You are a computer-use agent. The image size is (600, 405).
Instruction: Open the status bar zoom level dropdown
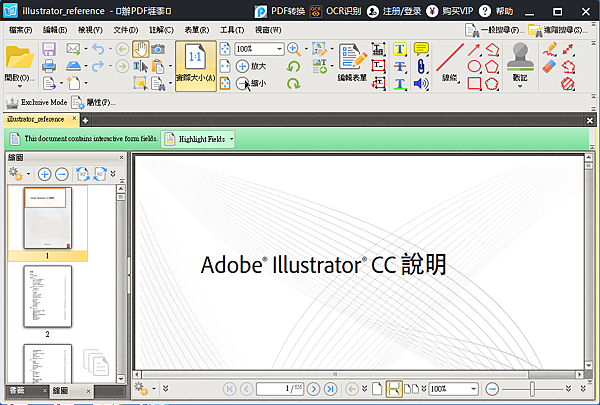[x=473, y=389]
